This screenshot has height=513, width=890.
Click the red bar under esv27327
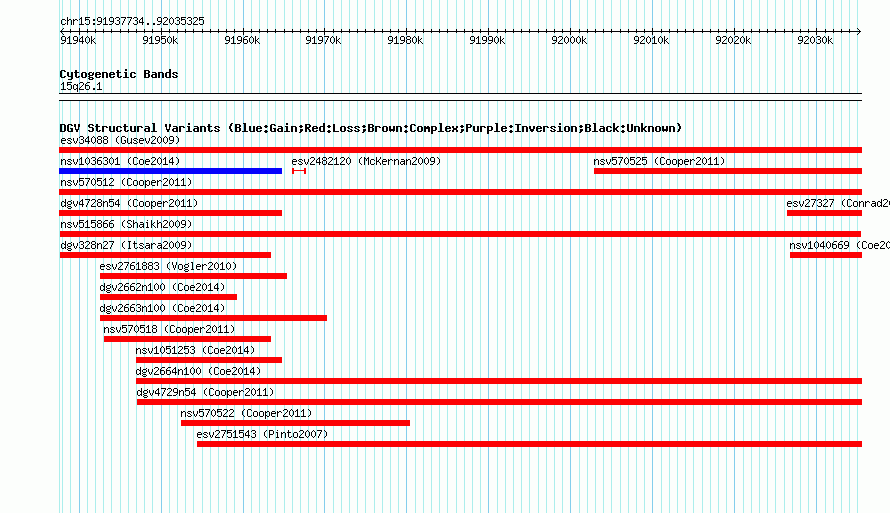(824, 213)
